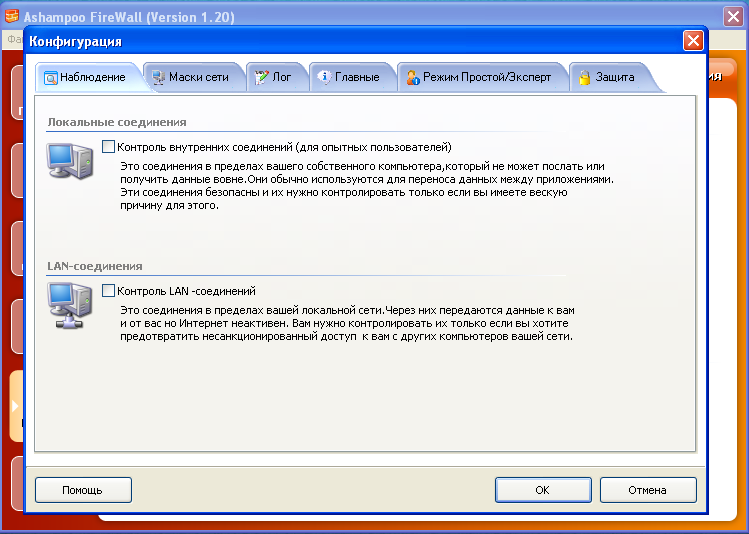Click the Помощь button
This screenshot has height=534, width=749.
83,490
